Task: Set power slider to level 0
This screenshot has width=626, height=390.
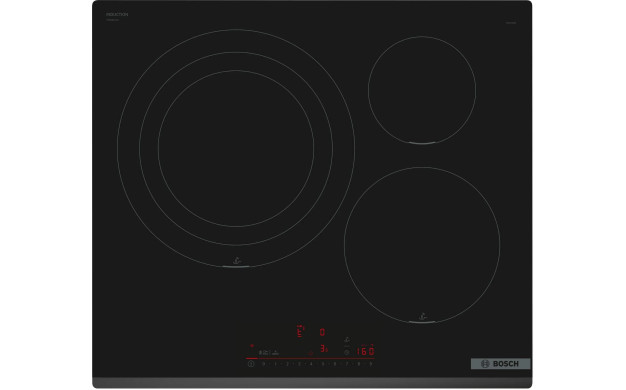Action: 263,364
